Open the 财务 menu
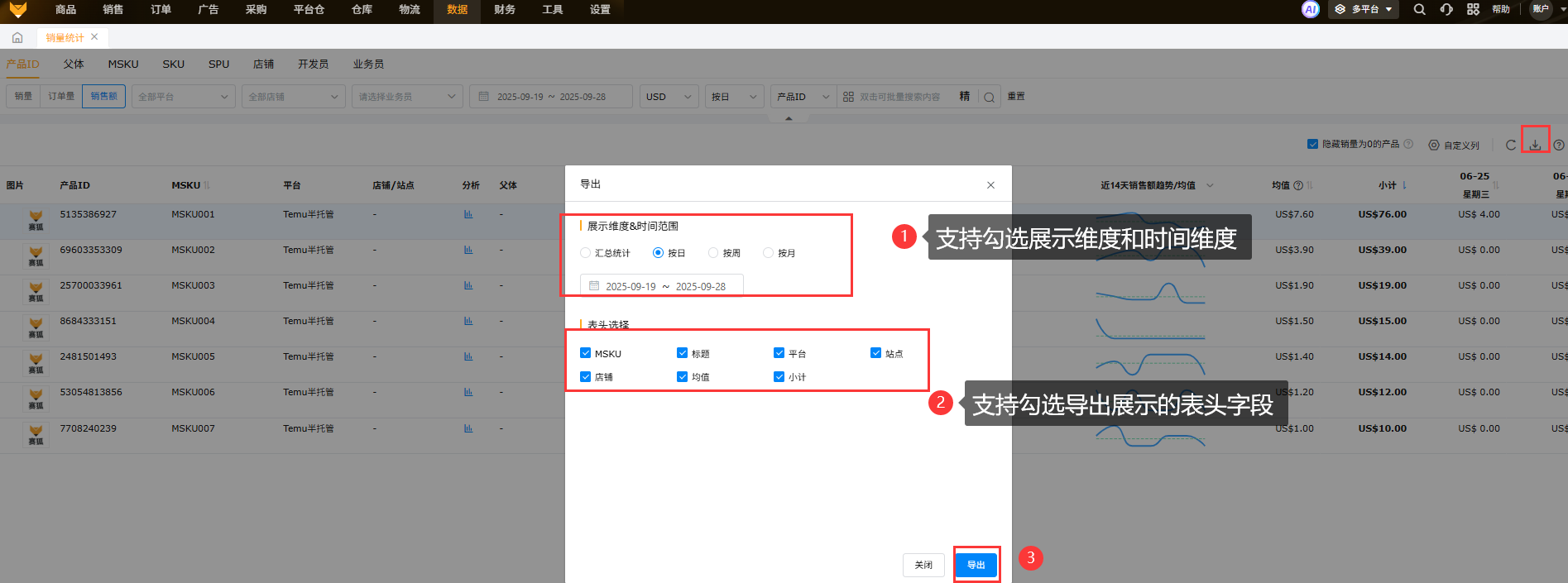This screenshot has height=583, width=1568. tap(505, 10)
